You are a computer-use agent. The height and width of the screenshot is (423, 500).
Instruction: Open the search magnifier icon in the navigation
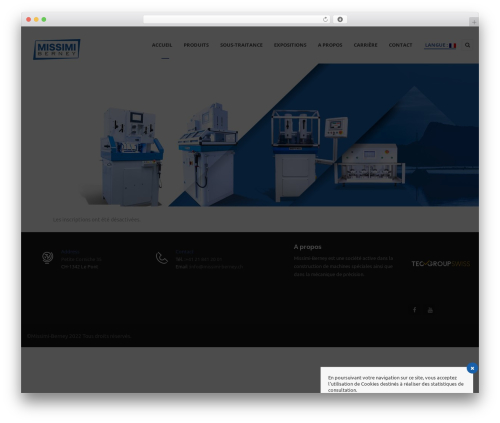[467, 45]
